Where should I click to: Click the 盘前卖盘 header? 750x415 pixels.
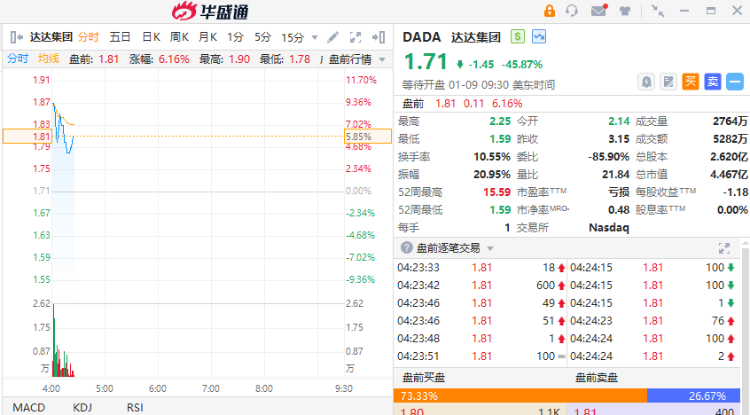596,378
